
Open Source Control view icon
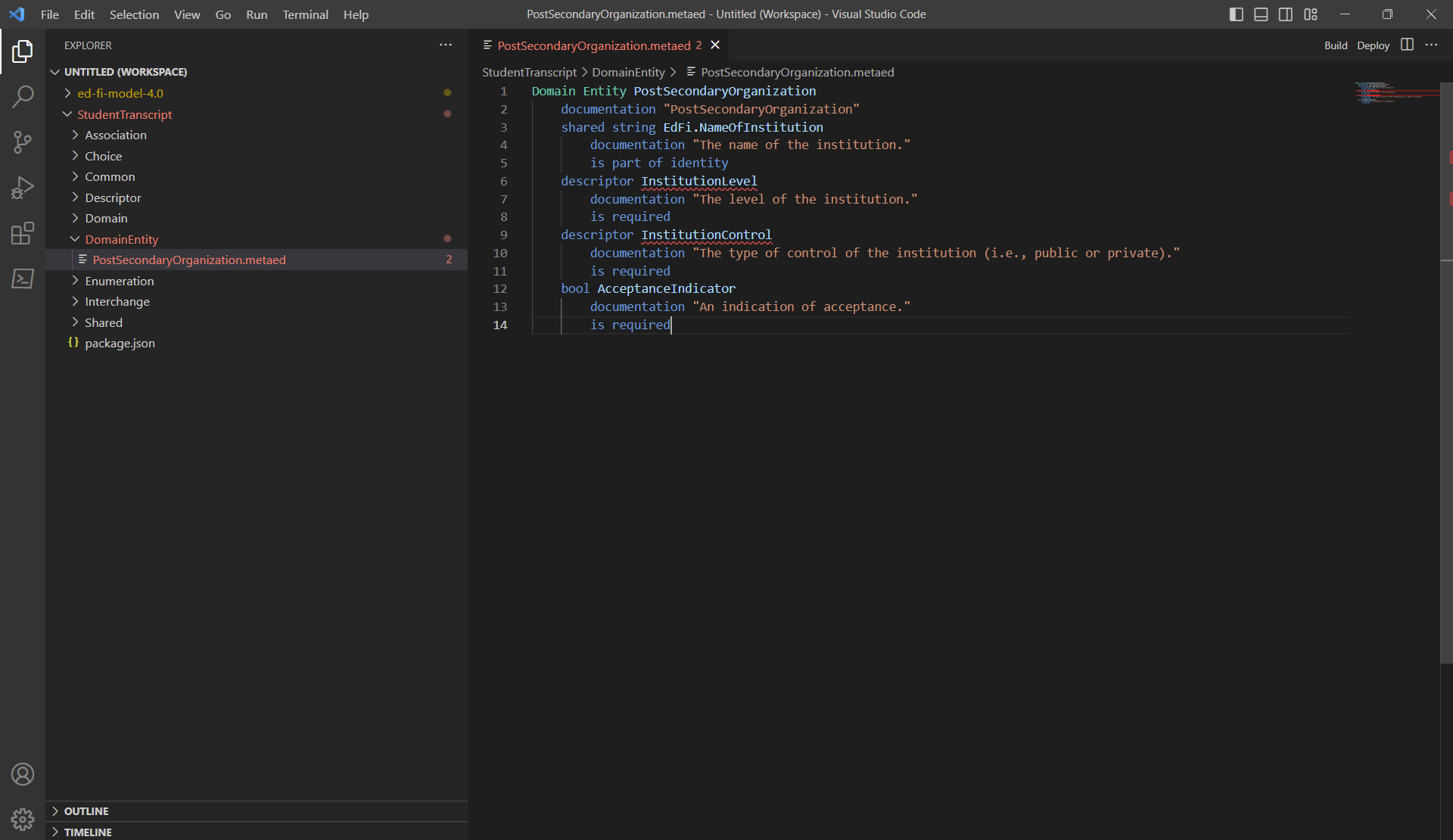point(23,142)
